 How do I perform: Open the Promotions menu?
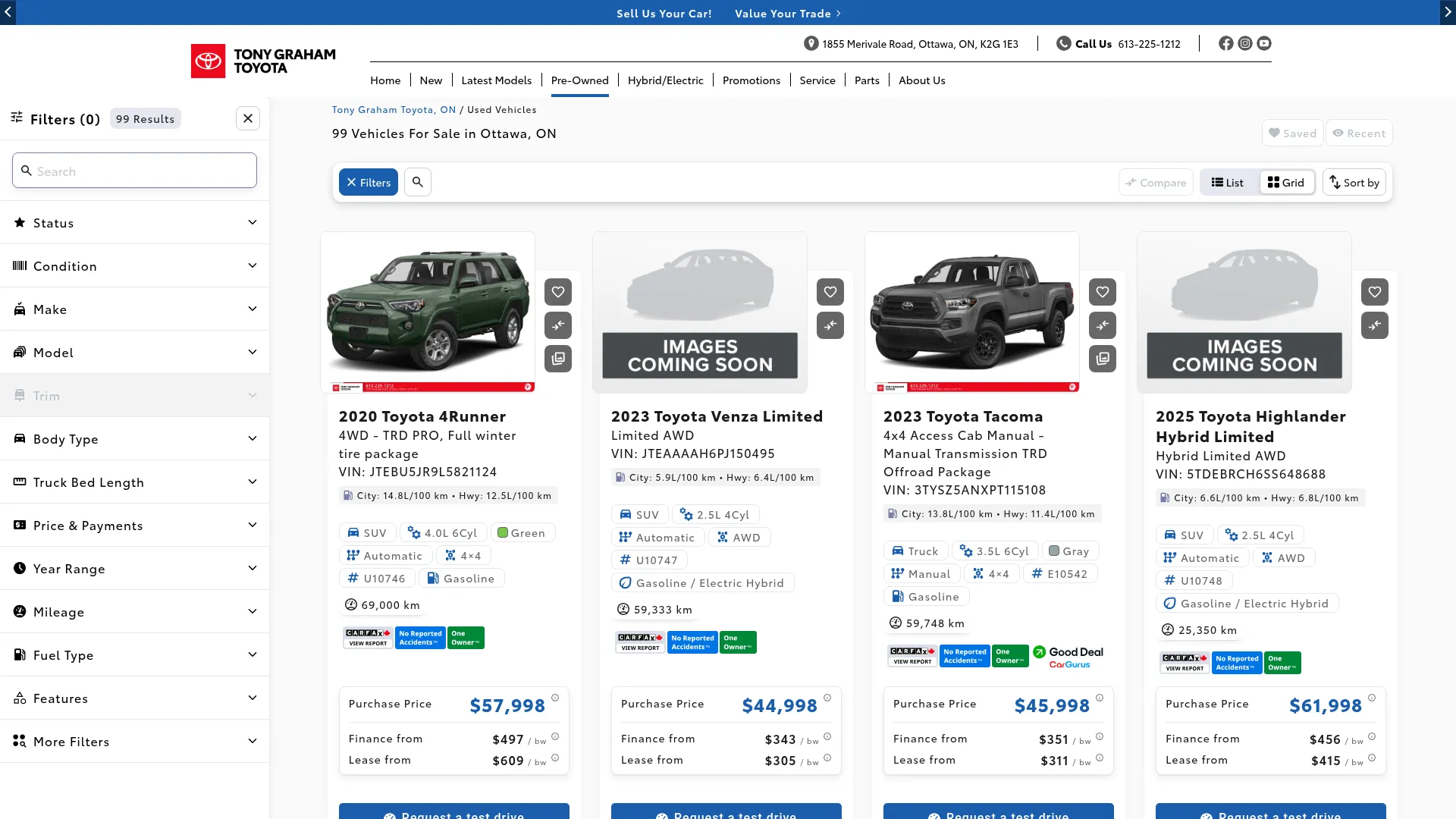point(752,80)
